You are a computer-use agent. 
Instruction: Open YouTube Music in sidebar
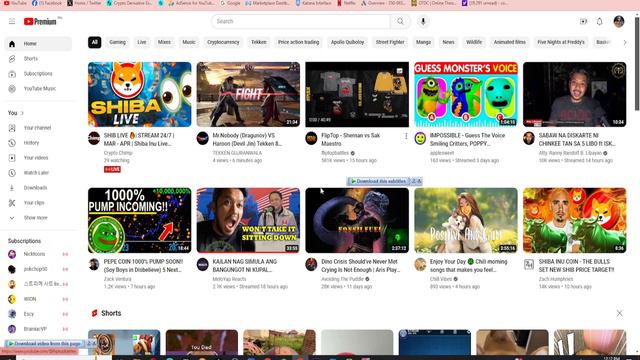click(x=38, y=89)
